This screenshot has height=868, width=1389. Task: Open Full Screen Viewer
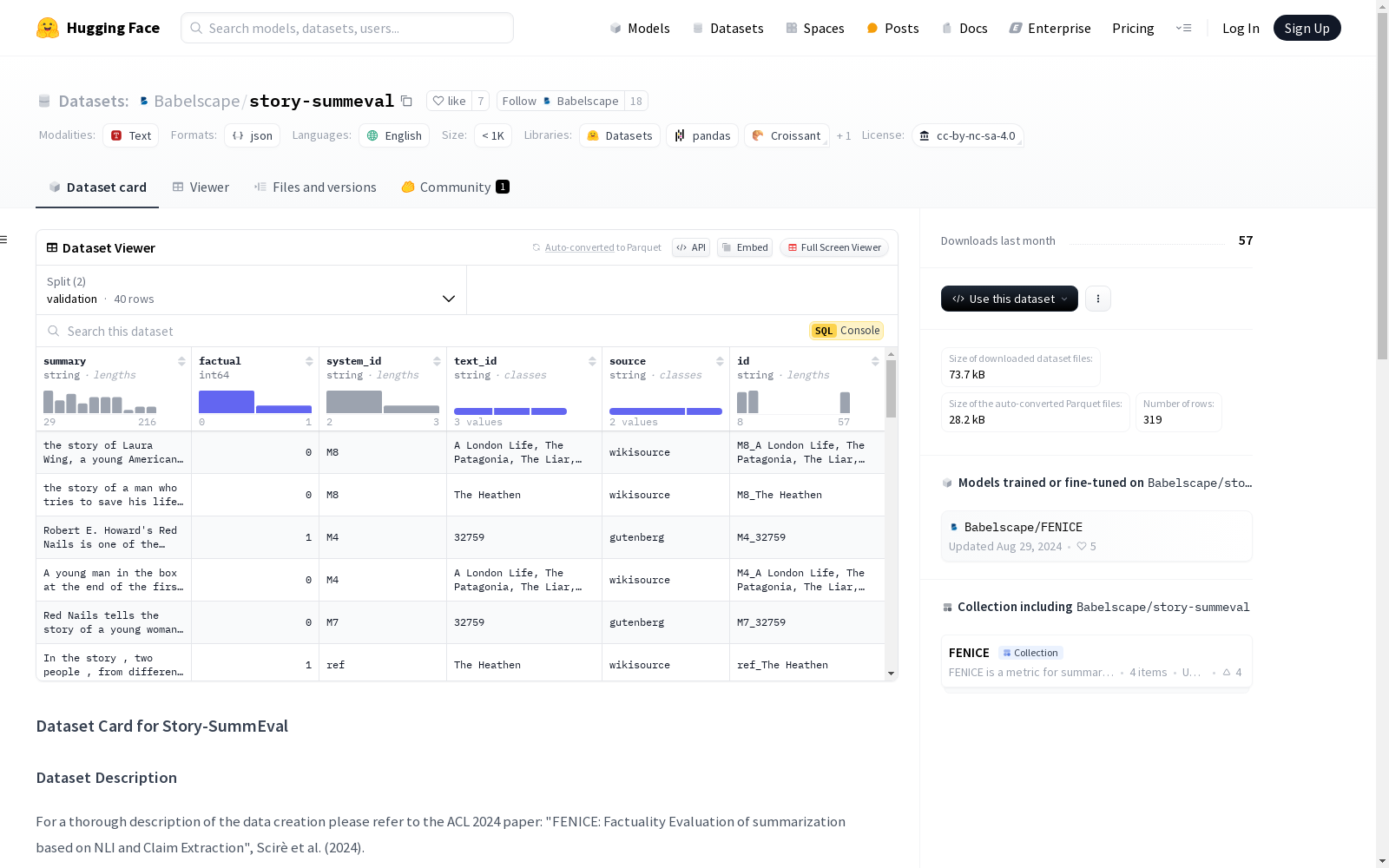[x=834, y=247]
